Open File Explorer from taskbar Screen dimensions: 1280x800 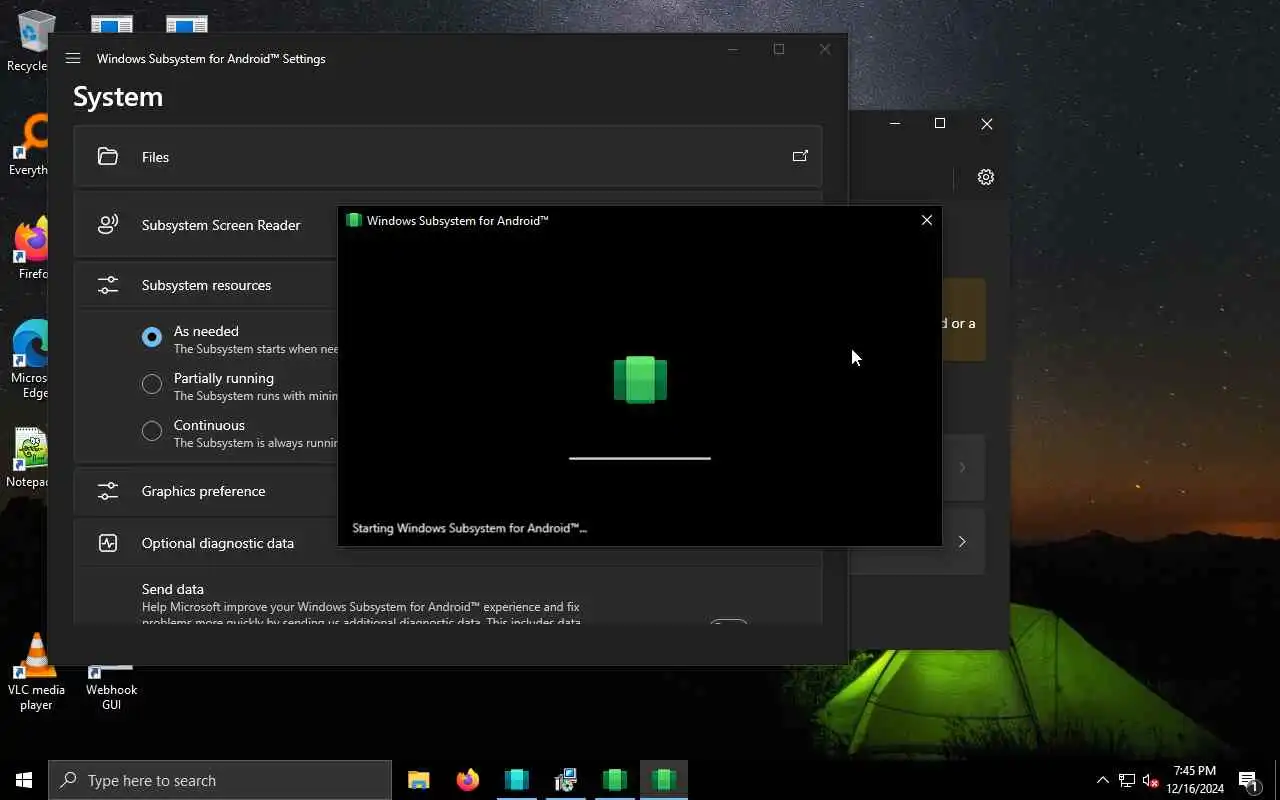pyautogui.click(x=419, y=780)
